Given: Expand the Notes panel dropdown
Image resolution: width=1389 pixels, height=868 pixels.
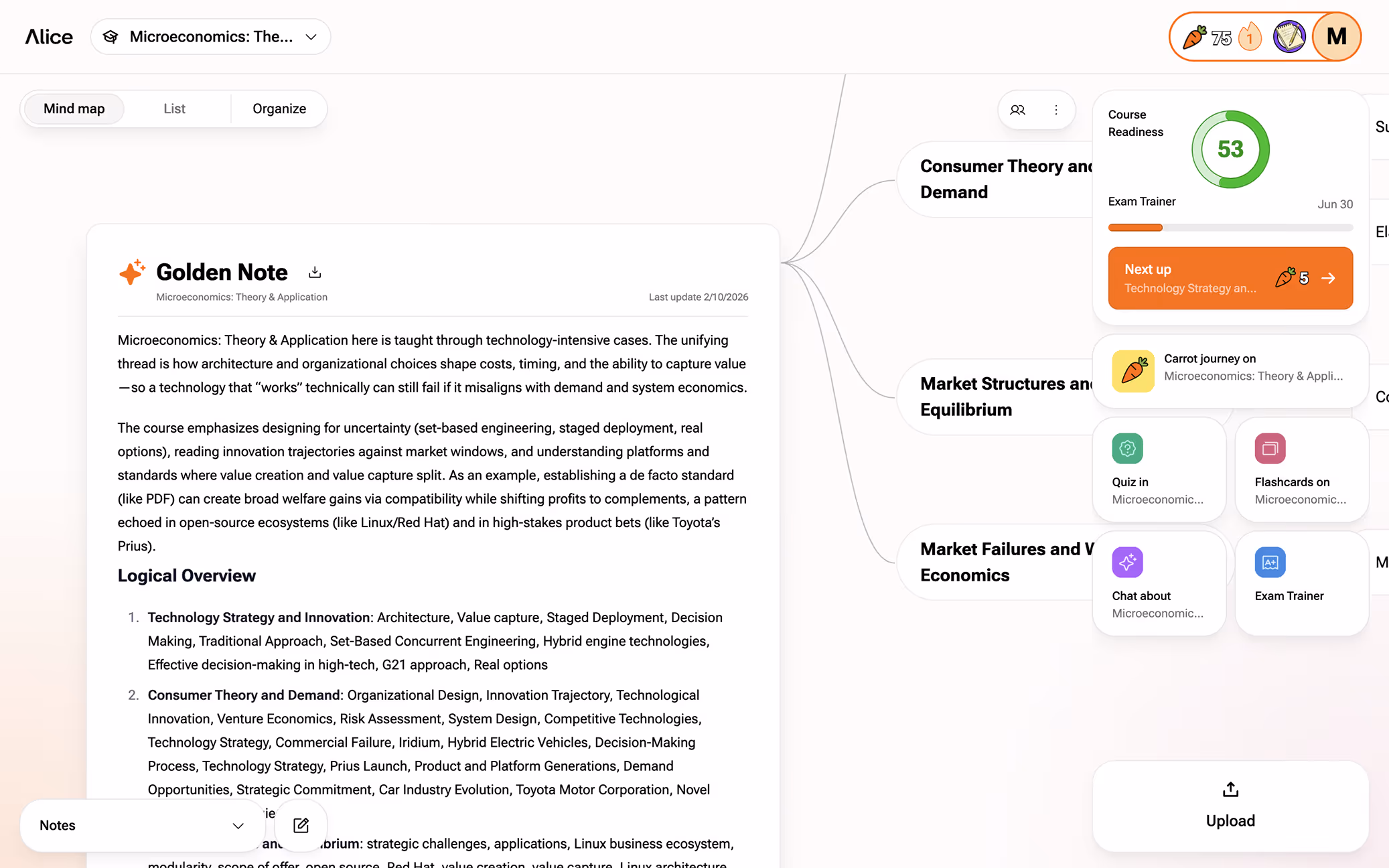Looking at the screenshot, I should 237,825.
